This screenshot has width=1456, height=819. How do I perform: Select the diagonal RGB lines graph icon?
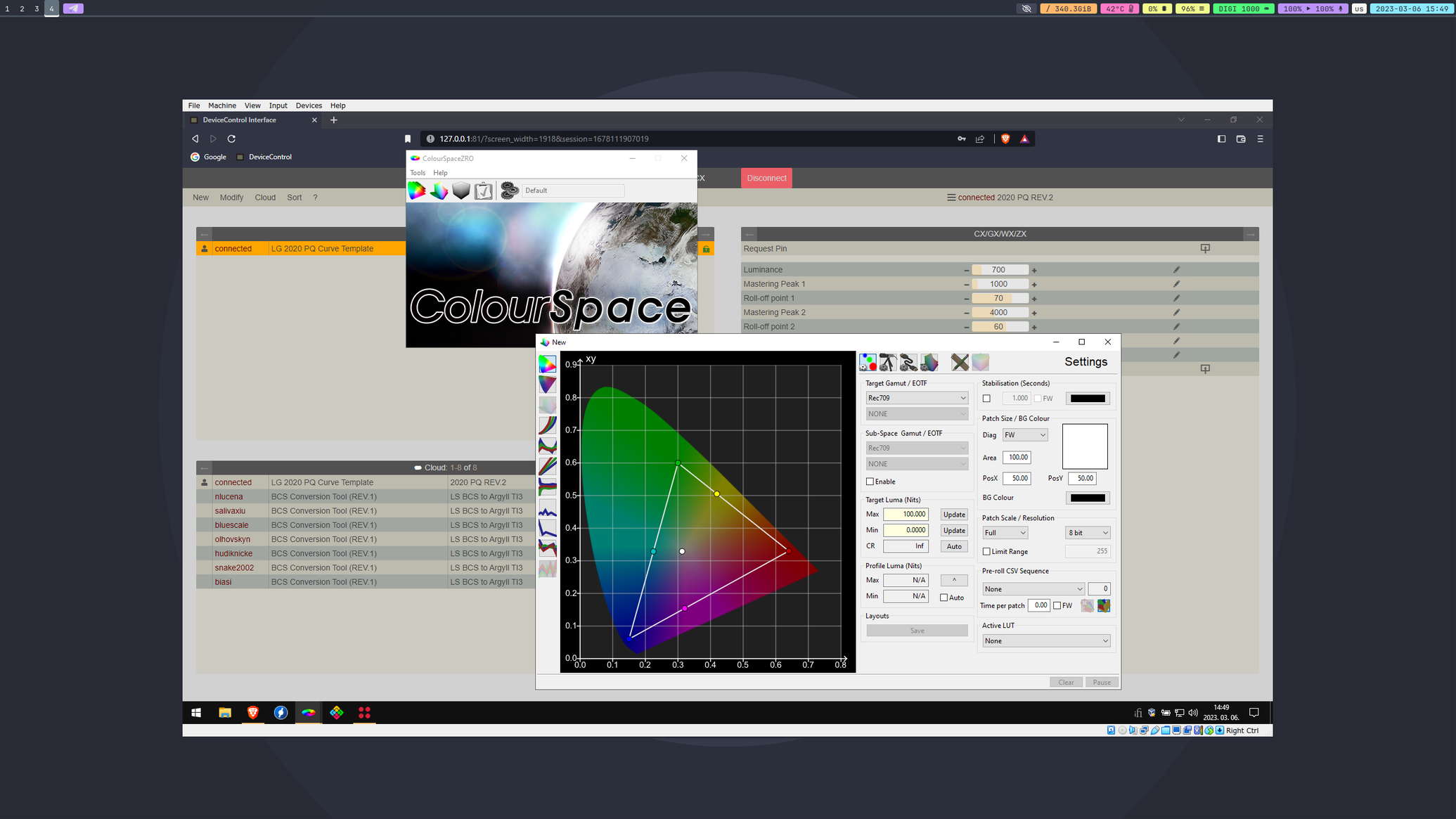click(x=547, y=465)
